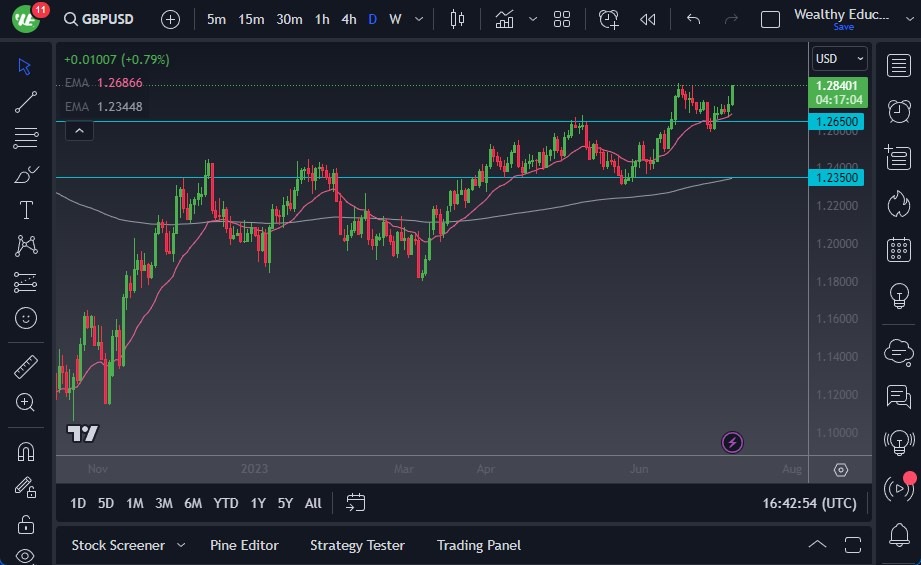Click the bar replay rewind icon
The width and height of the screenshot is (921, 565).
648,19
